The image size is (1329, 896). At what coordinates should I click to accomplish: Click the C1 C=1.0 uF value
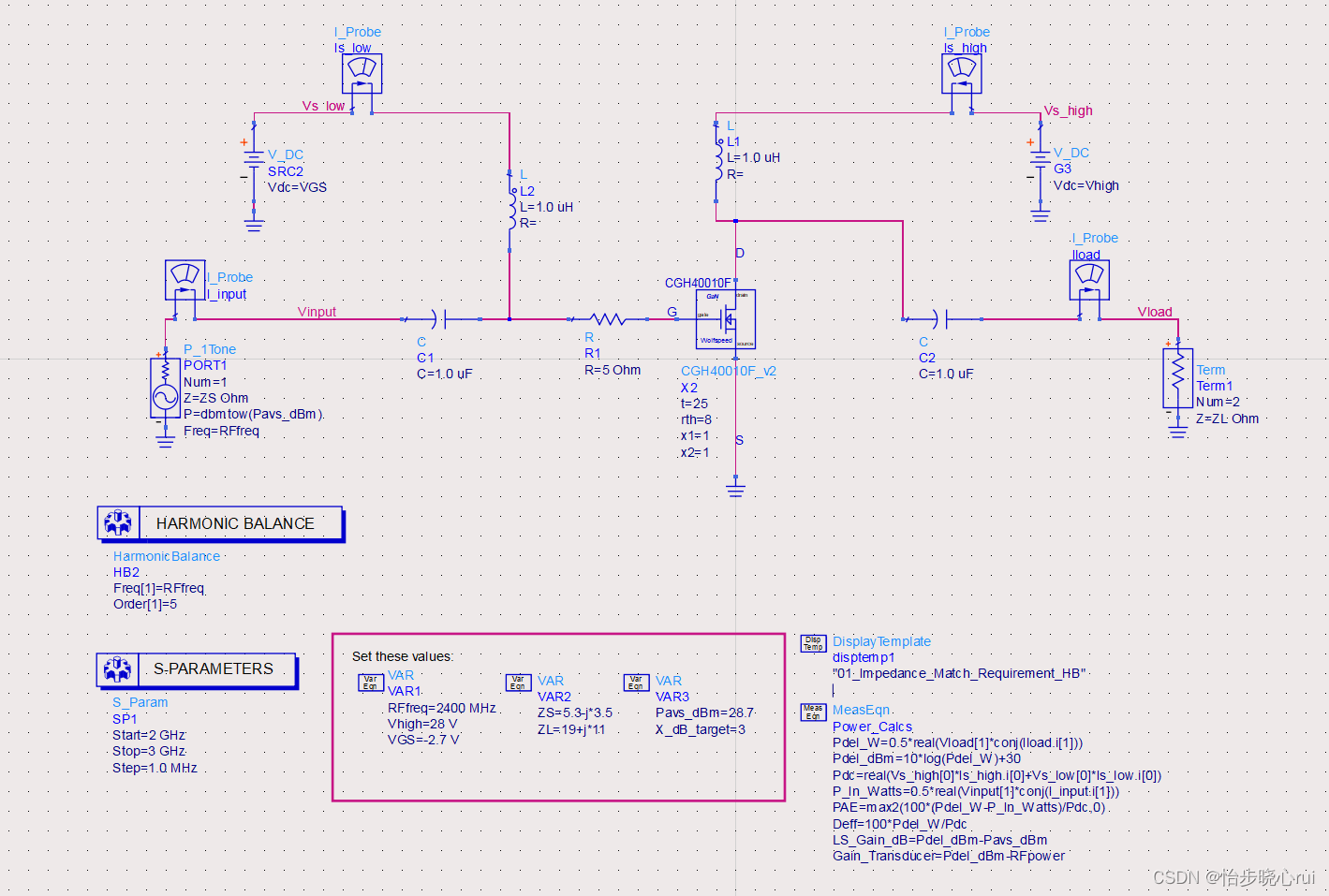click(x=445, y=374)
